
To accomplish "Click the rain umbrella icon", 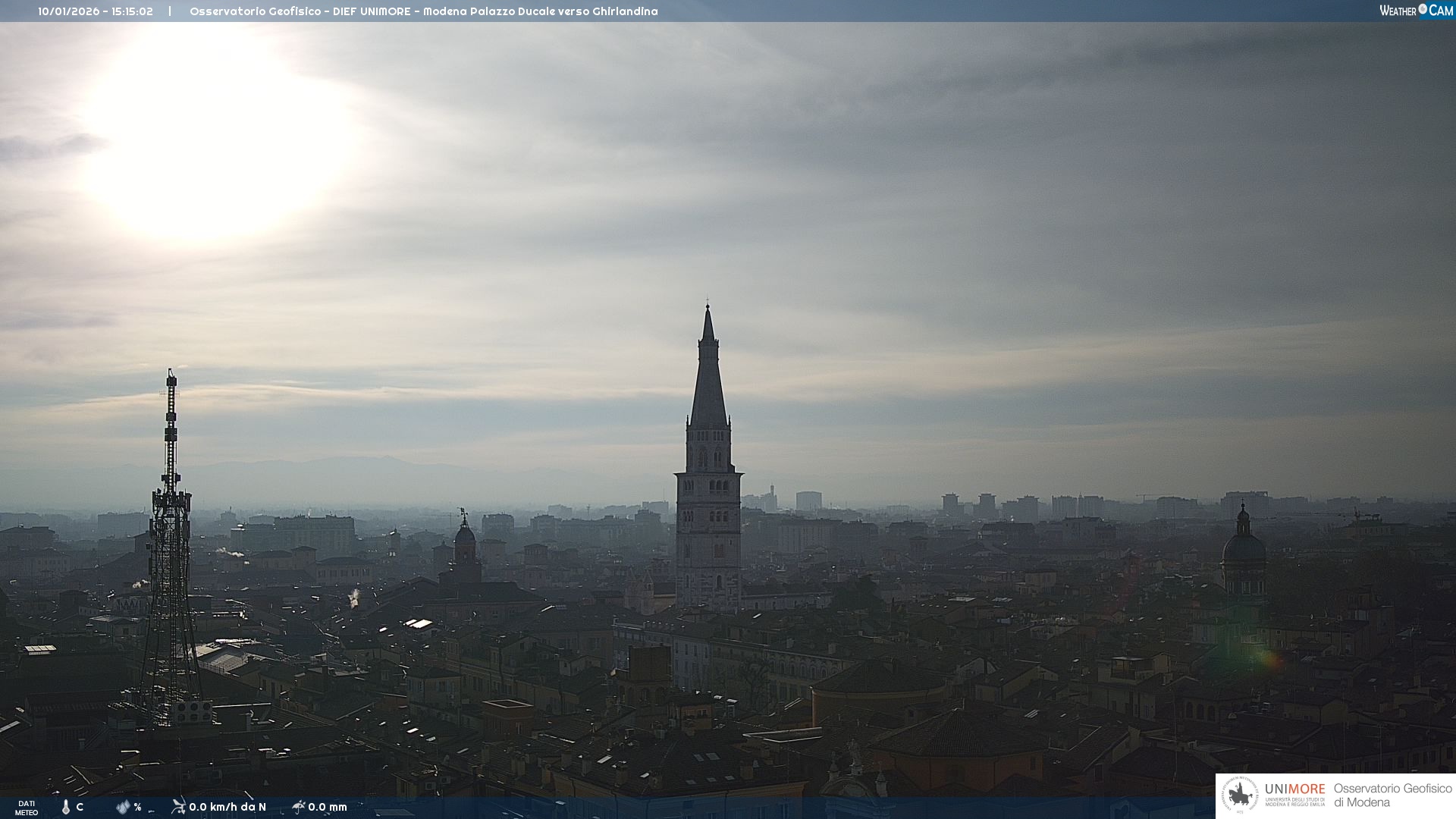I will click(x=298, y=807).
